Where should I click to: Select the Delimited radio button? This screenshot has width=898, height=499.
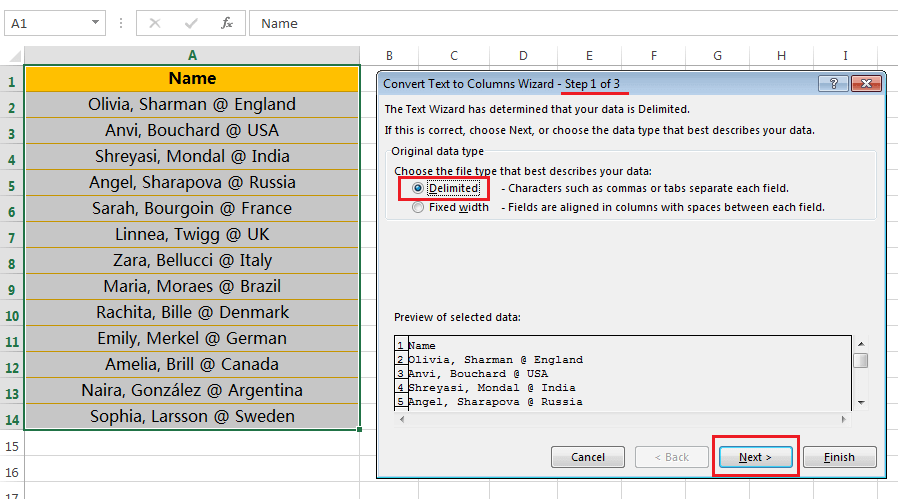coord(418,188)
